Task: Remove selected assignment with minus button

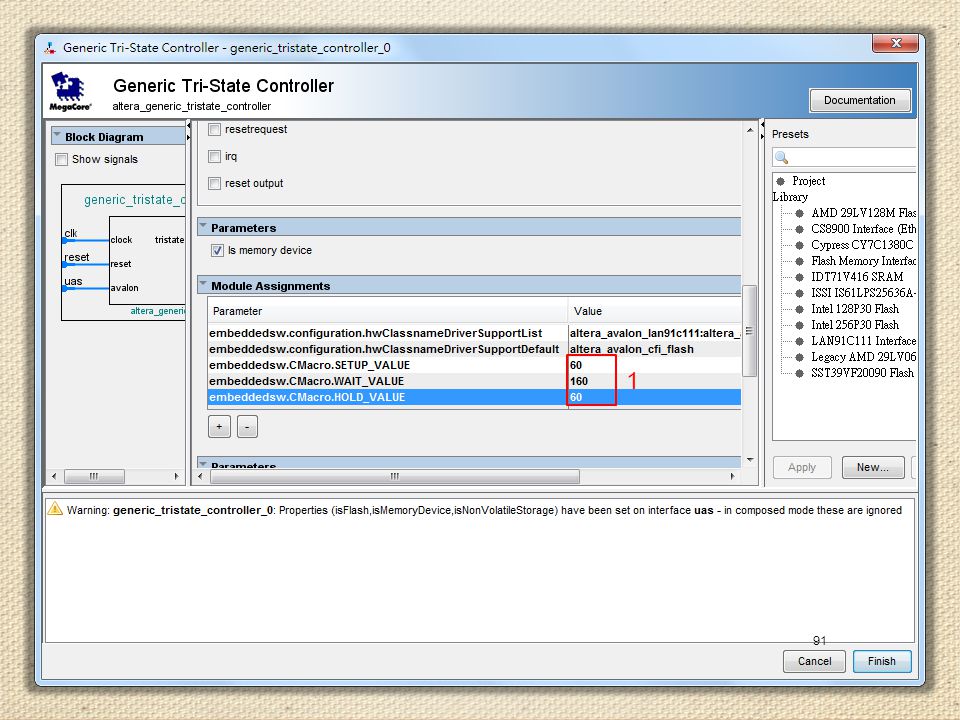Action: 247,427
